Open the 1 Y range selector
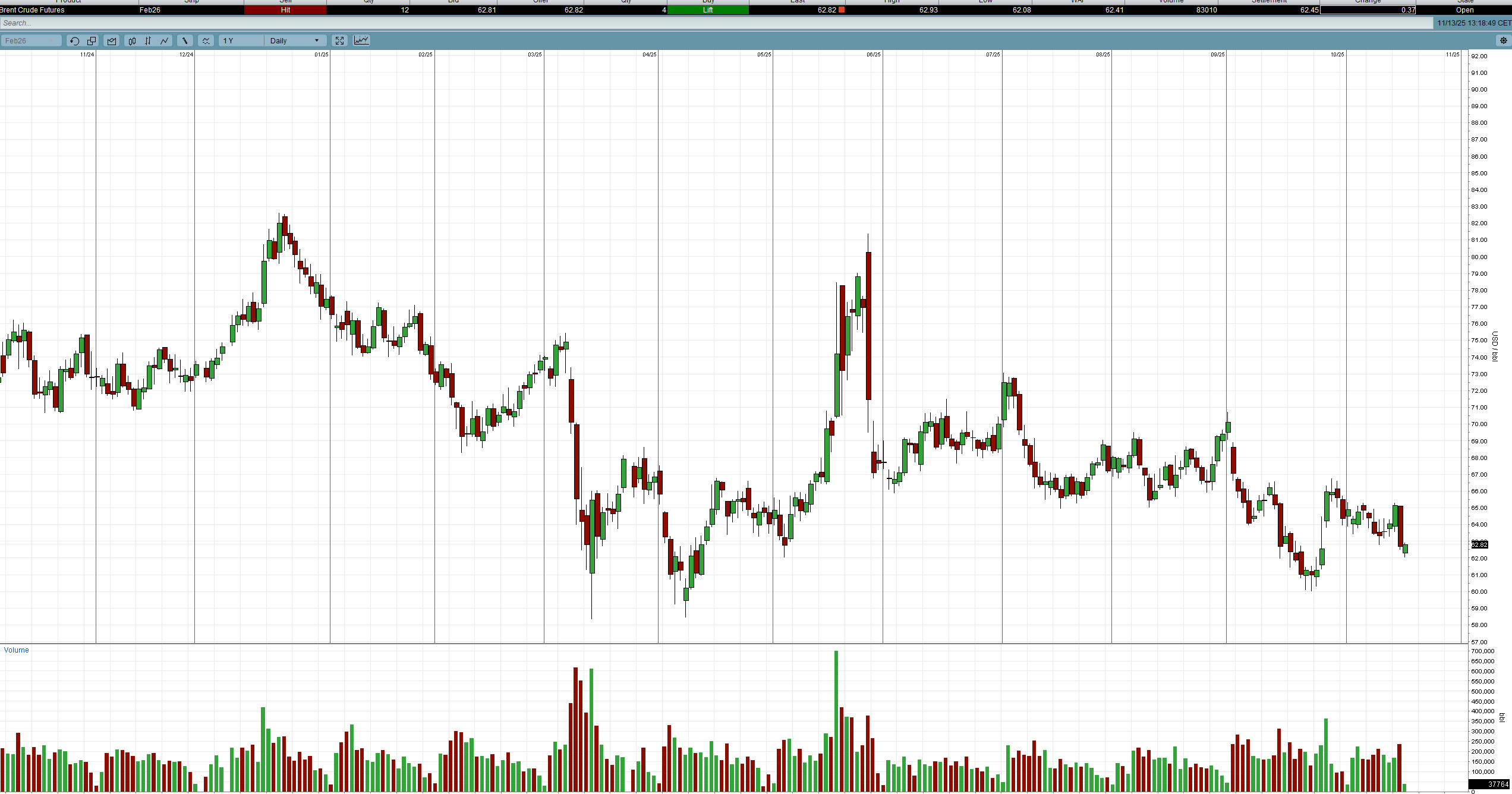The height and width of the screenshot is (794, 1512). tap(241, 41)
